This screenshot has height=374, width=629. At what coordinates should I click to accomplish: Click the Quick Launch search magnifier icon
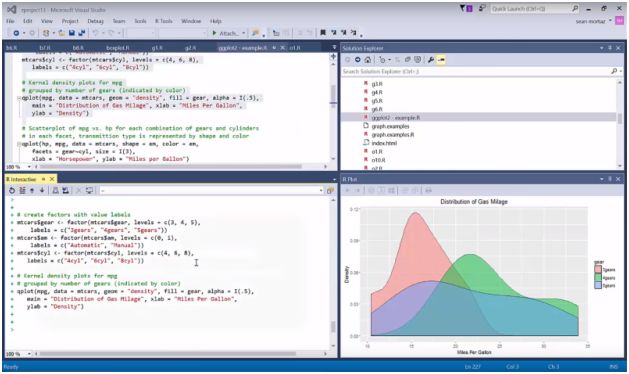(x=575, y=8)
